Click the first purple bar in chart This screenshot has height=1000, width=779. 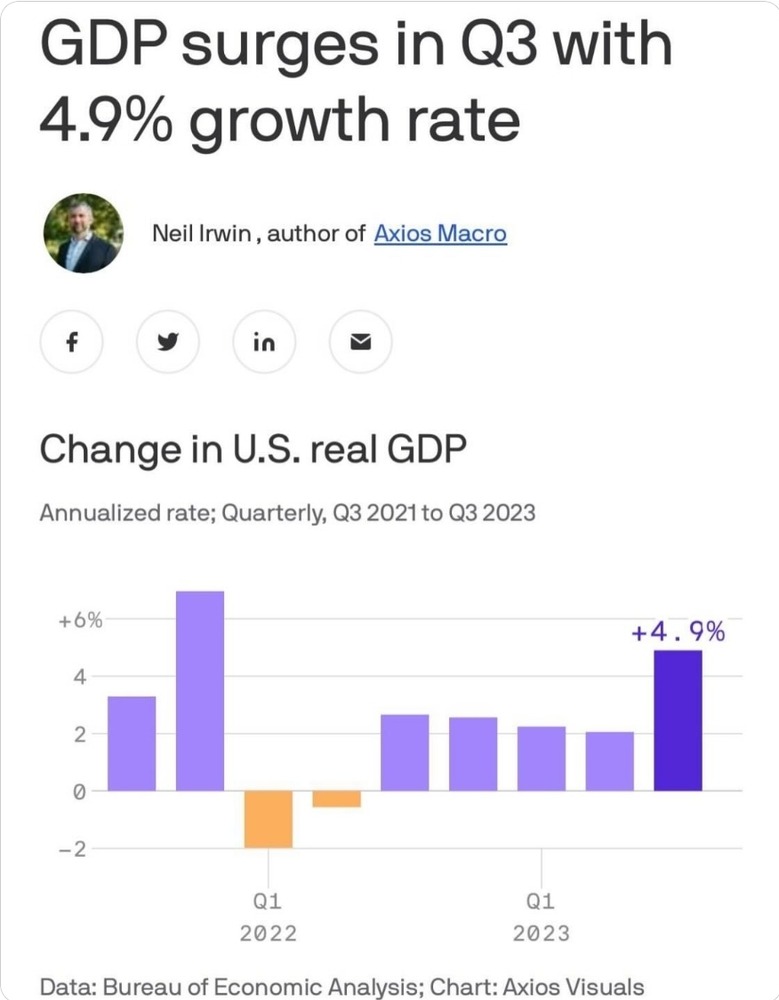click(132, 743)
